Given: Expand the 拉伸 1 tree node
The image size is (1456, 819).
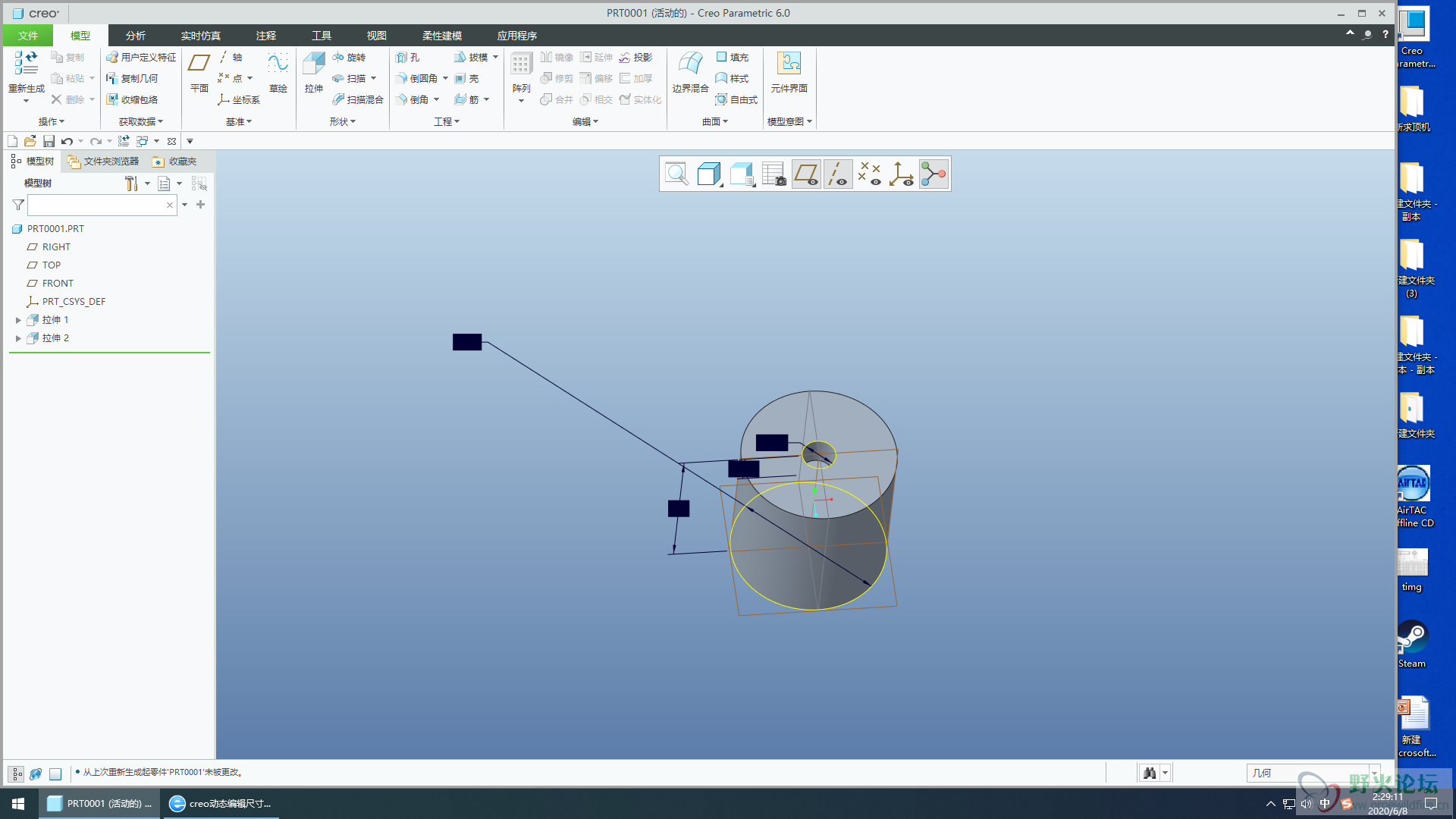Looking at the screenshot, I should [18, 320].
